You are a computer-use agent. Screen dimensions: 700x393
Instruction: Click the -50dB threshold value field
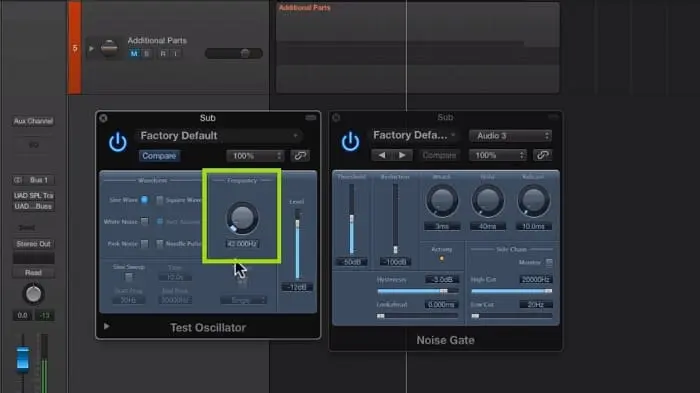point(352,262)
